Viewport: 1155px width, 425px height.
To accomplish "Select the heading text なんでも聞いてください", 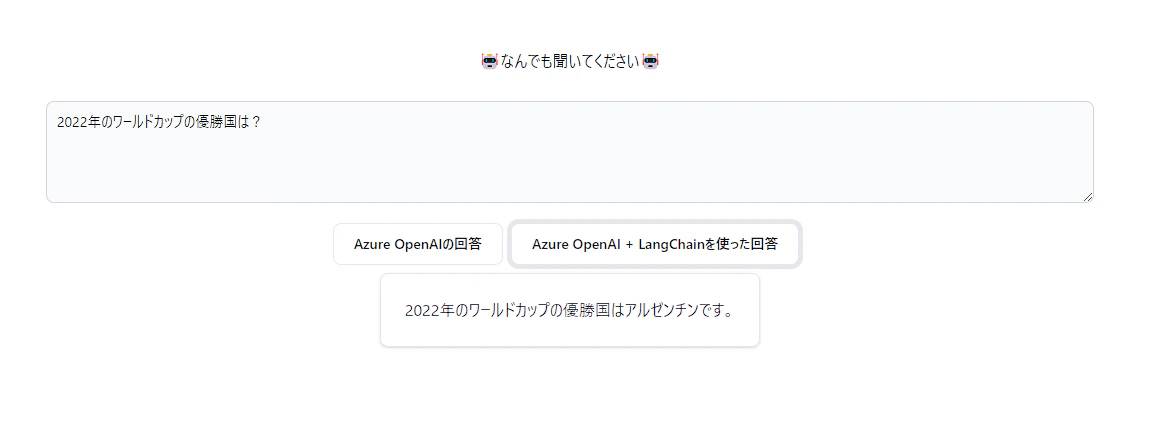I will tap(570, 62).
